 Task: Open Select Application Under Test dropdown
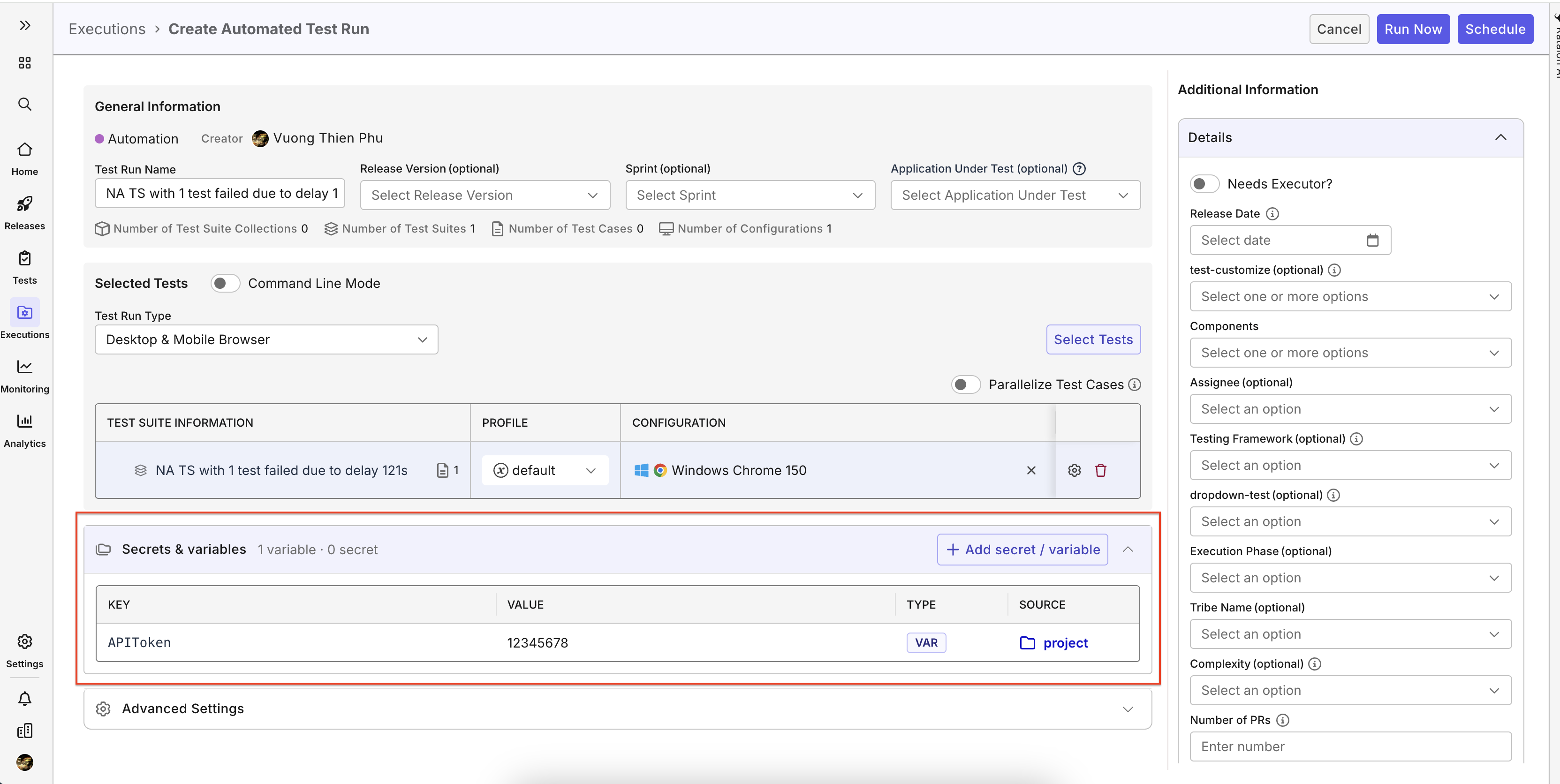[x=1015, y=195]
